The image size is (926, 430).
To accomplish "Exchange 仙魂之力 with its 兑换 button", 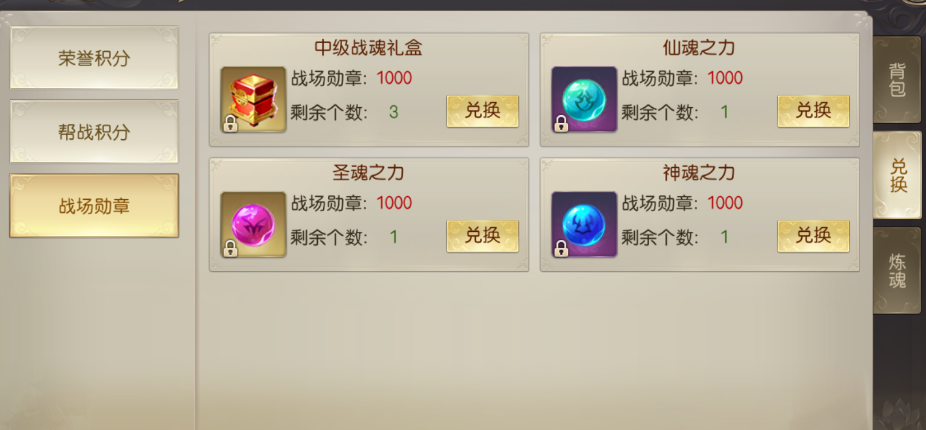I will pyautogui.click(x=813, y=111).
